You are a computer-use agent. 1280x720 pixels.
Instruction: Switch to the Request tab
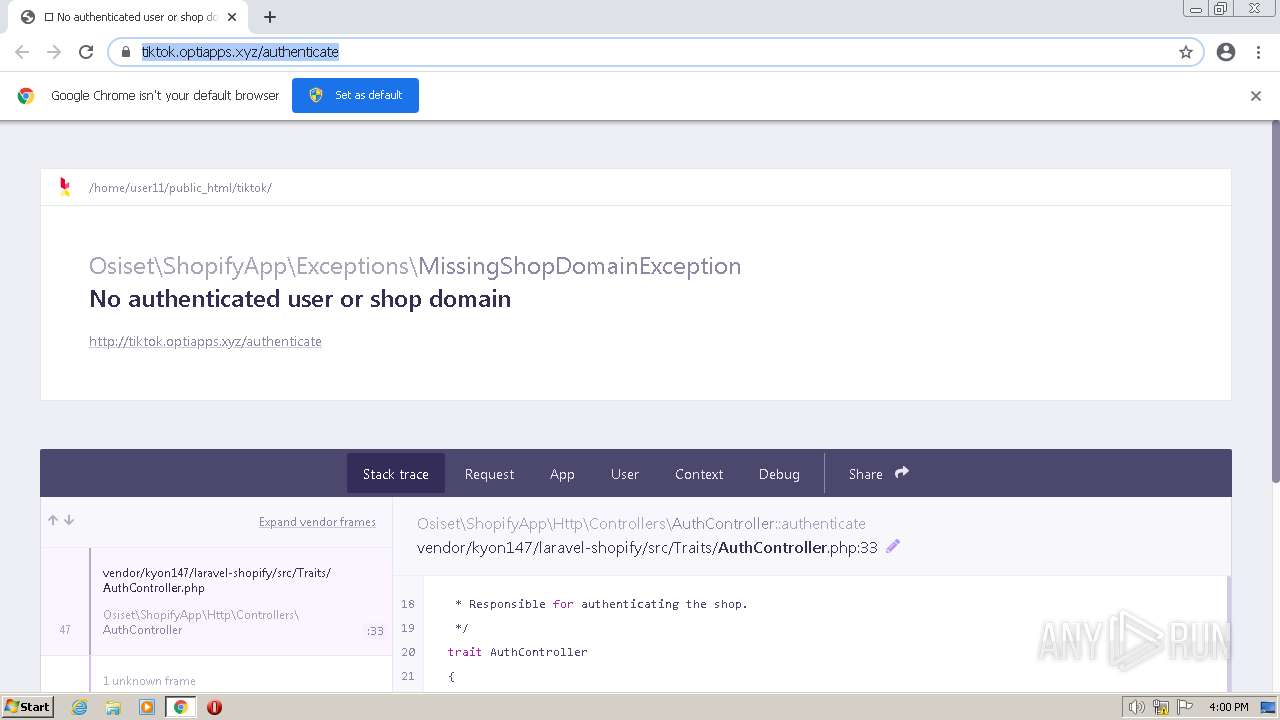tap(489, 474)
